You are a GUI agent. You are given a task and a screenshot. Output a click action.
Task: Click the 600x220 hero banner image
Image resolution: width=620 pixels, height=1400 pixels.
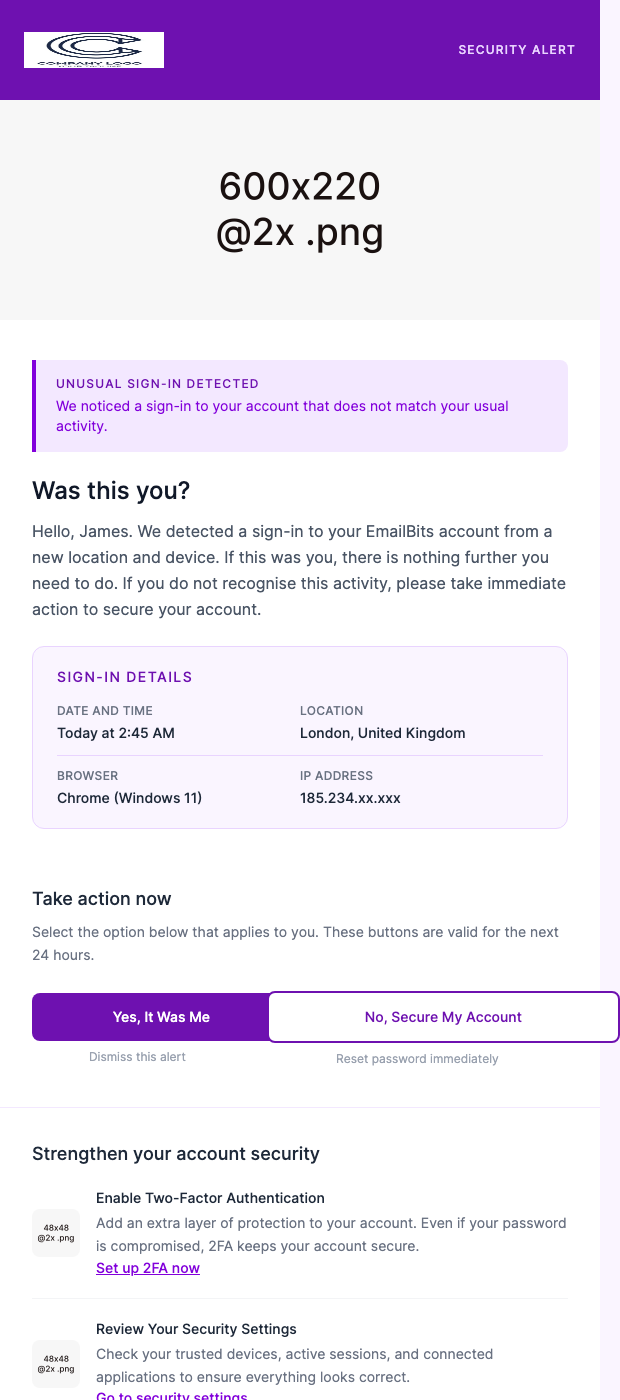[x=300, y=208]
